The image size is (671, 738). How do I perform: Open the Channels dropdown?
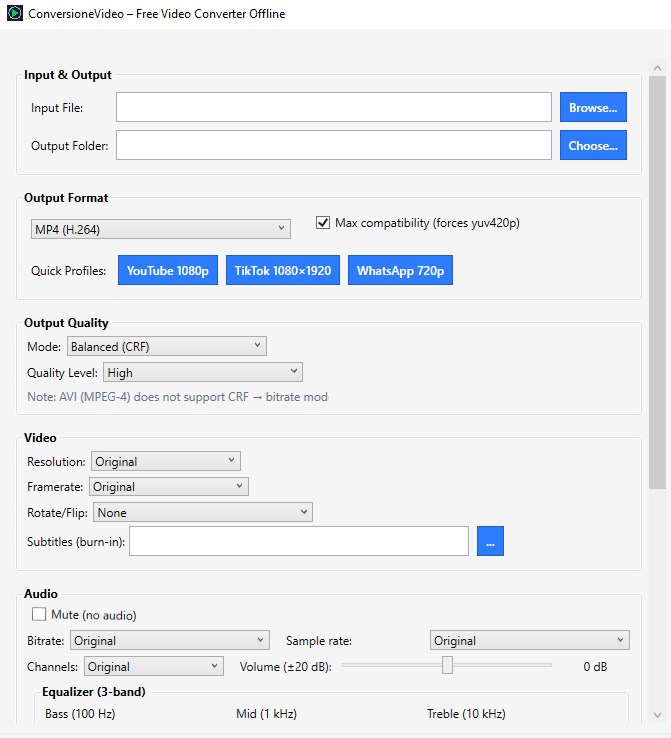[x=154, y=666]
